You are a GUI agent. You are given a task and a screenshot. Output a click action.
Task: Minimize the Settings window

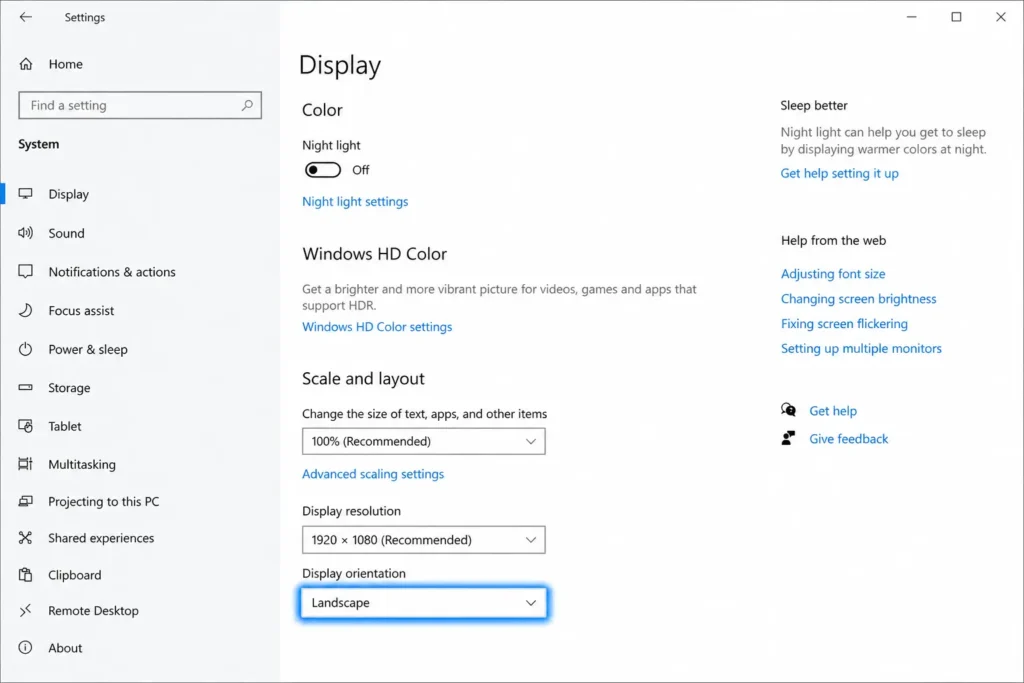tap(912, 17)
